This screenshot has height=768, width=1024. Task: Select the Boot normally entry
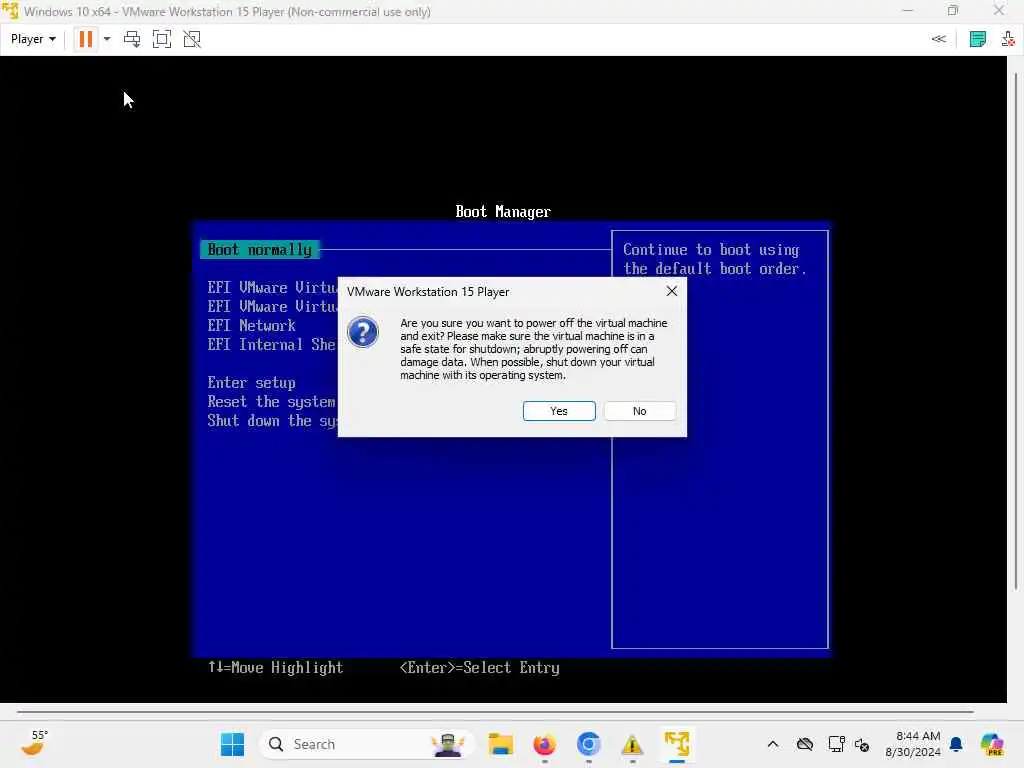tap(260, 249)
